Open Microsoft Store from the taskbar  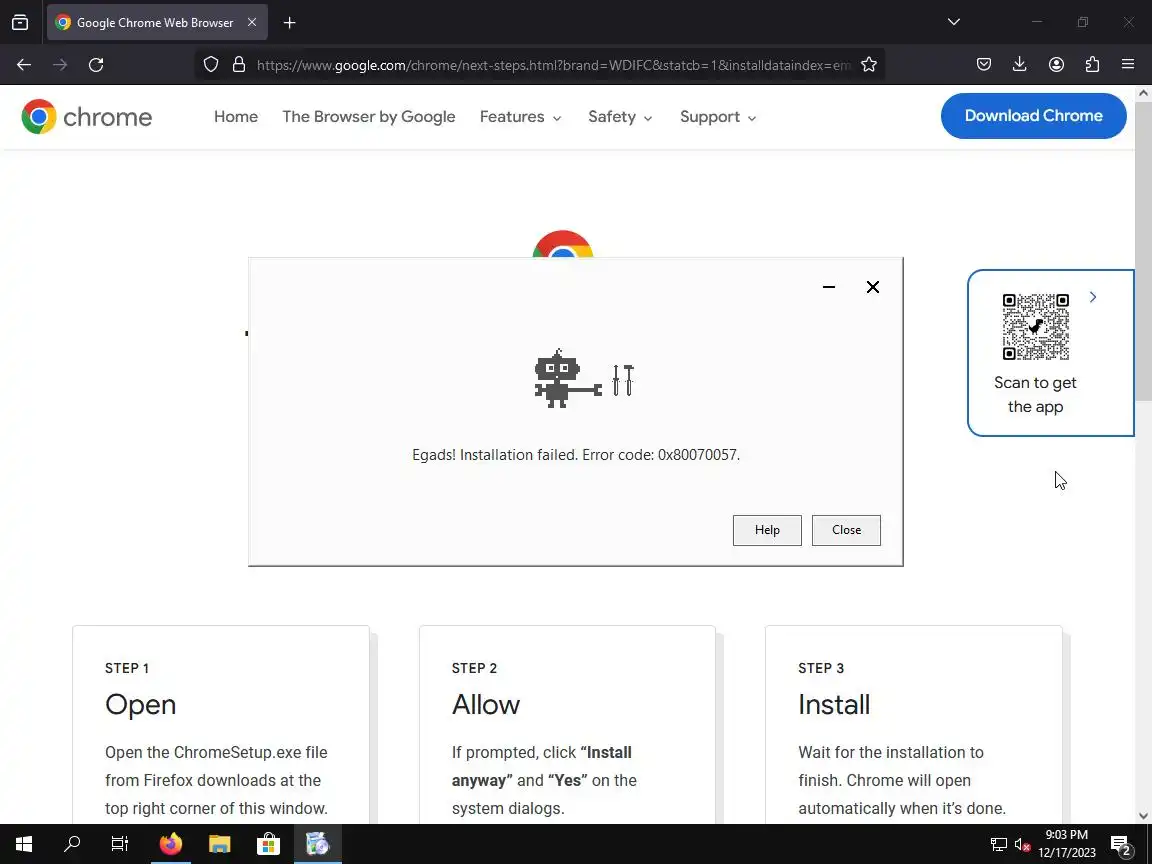(268, 844)
